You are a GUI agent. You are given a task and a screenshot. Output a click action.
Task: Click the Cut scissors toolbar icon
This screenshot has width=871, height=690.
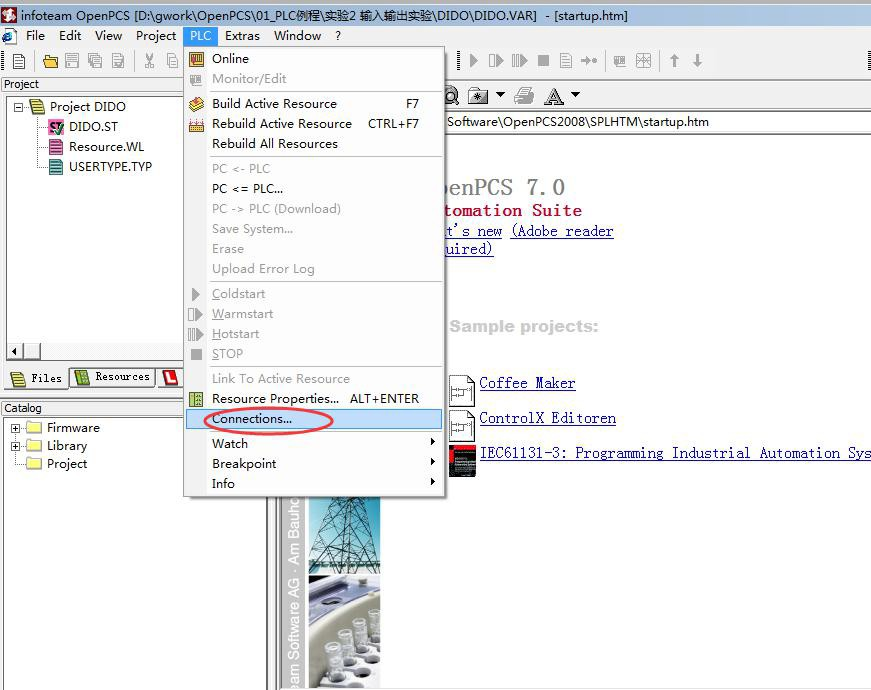click(149, 61)
